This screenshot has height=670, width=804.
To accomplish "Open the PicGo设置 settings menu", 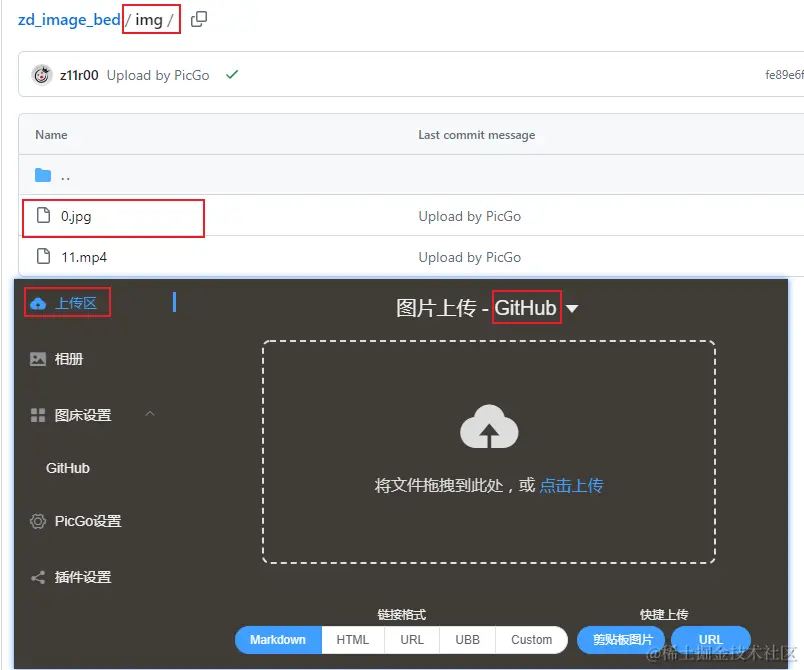I will point(88,521).
